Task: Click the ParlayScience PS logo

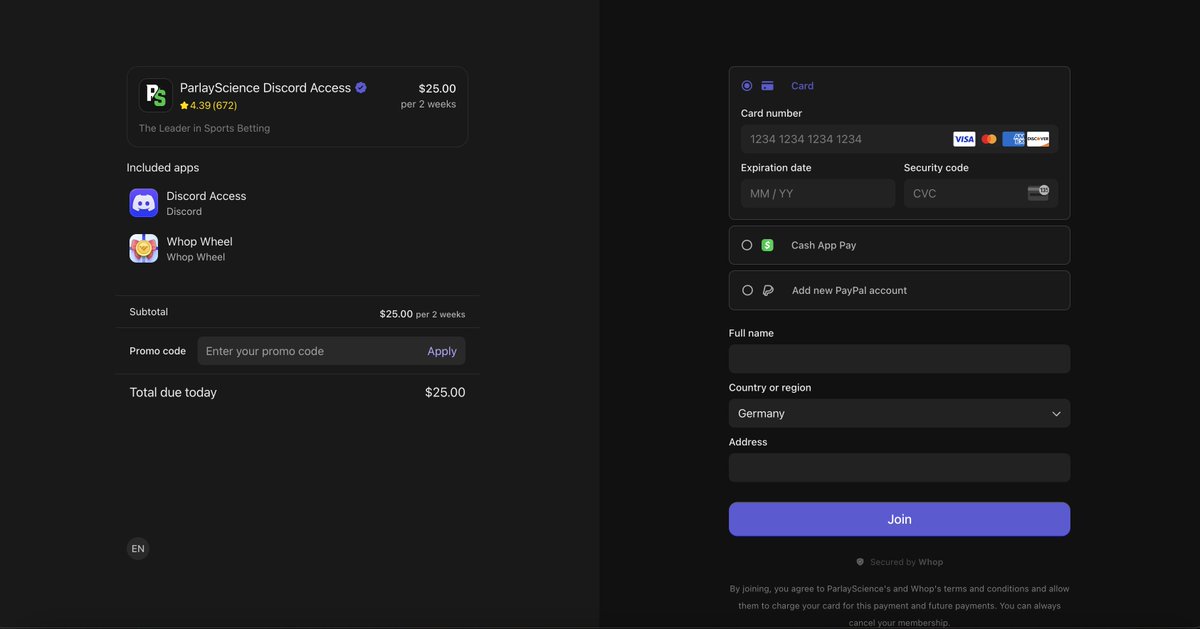Action: coord(155,93)
